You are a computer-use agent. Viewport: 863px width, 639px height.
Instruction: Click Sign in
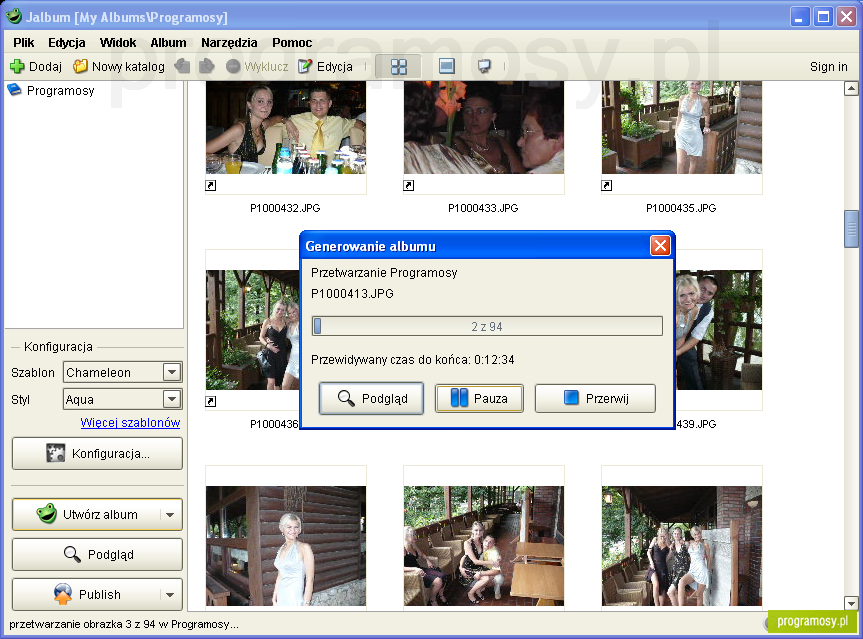[x=828, y=67]
